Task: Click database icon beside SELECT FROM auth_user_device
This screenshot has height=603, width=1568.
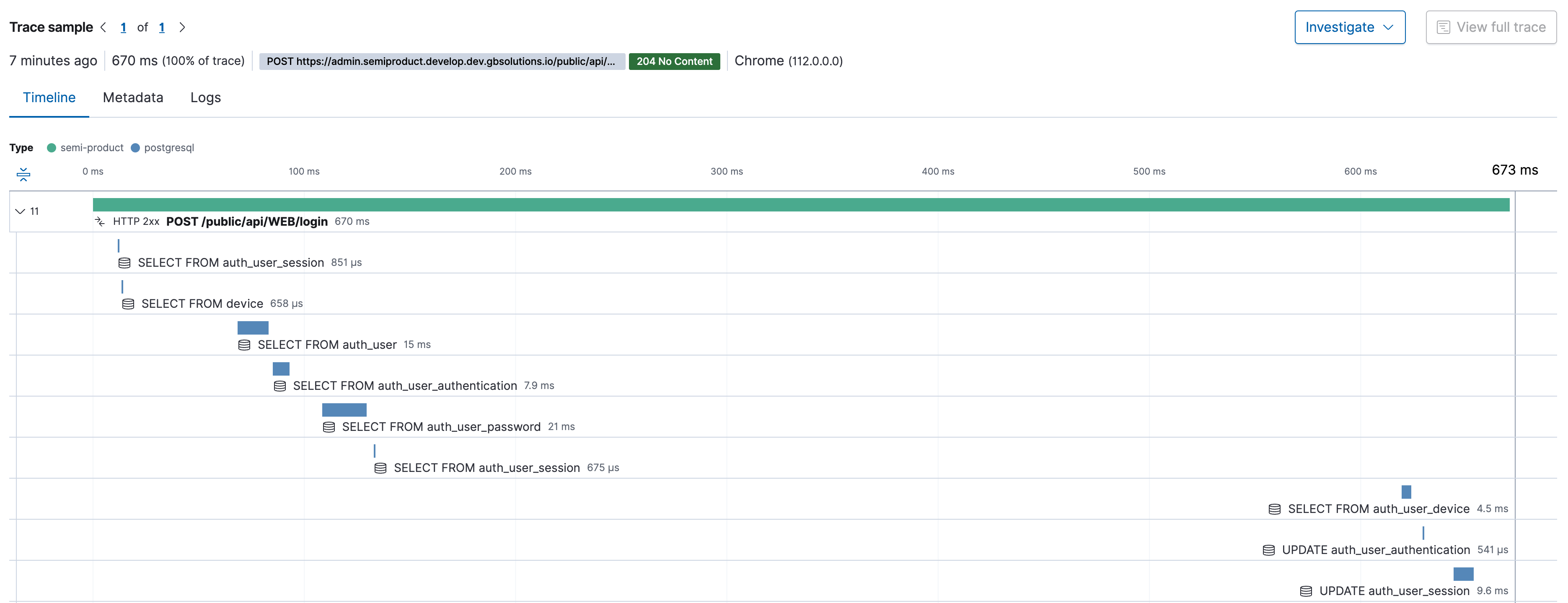Action: tap(1274, 509)
